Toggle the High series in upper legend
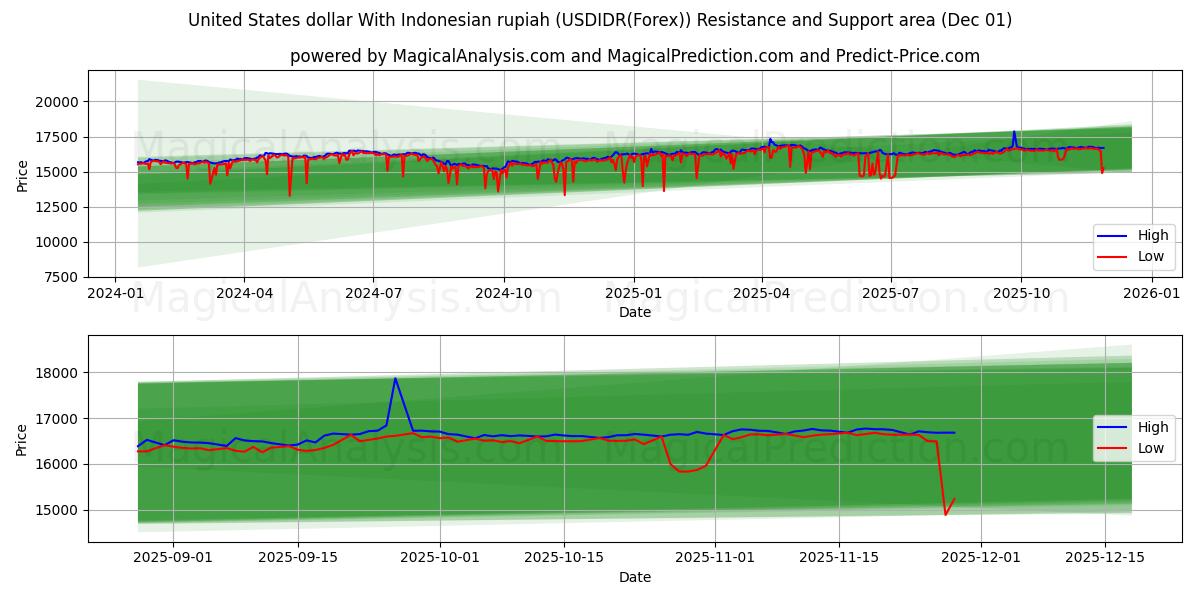Screen dimensions: 1200x600 [x=1152, y=234]
